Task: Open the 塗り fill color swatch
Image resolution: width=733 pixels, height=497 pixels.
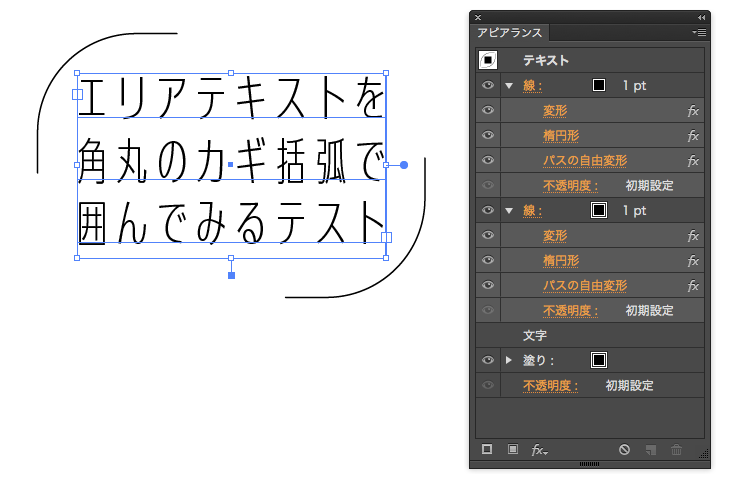Action: tap(599, 360)
